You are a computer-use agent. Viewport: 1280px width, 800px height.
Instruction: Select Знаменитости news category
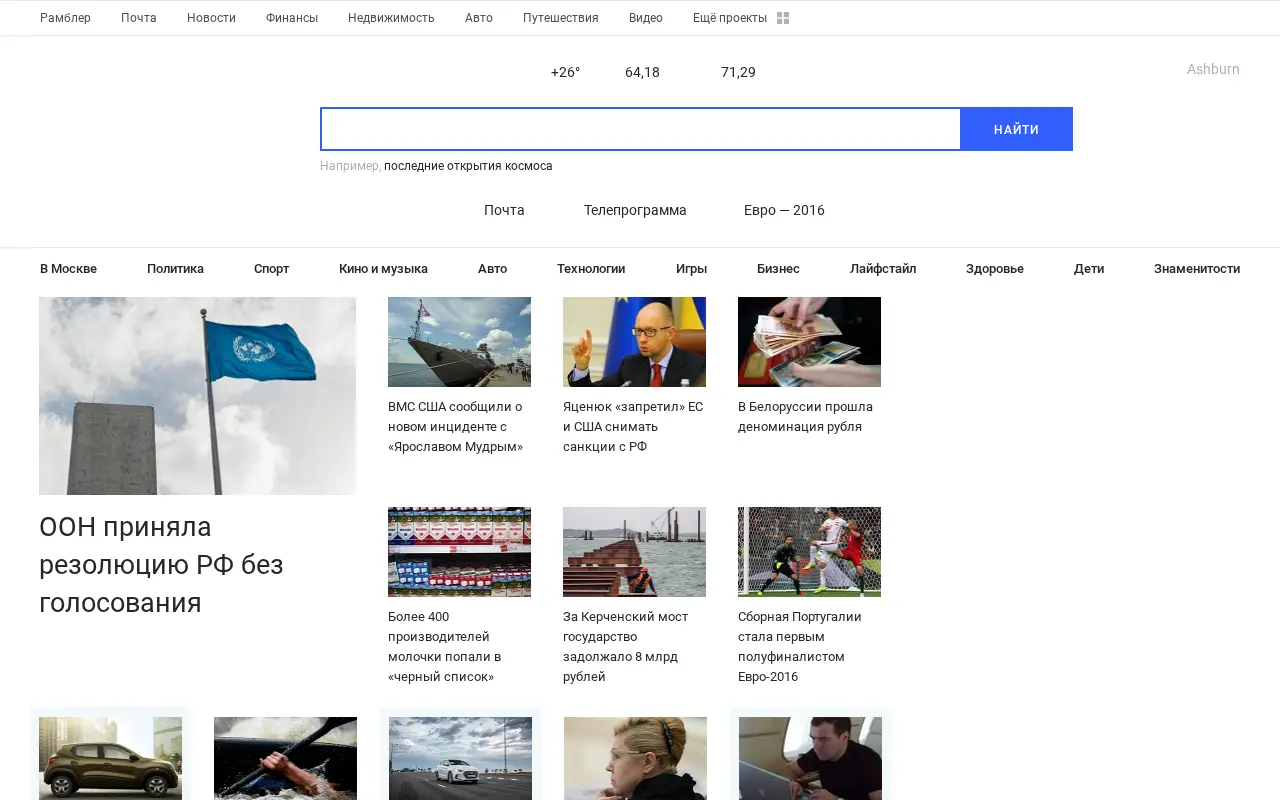1197,269
